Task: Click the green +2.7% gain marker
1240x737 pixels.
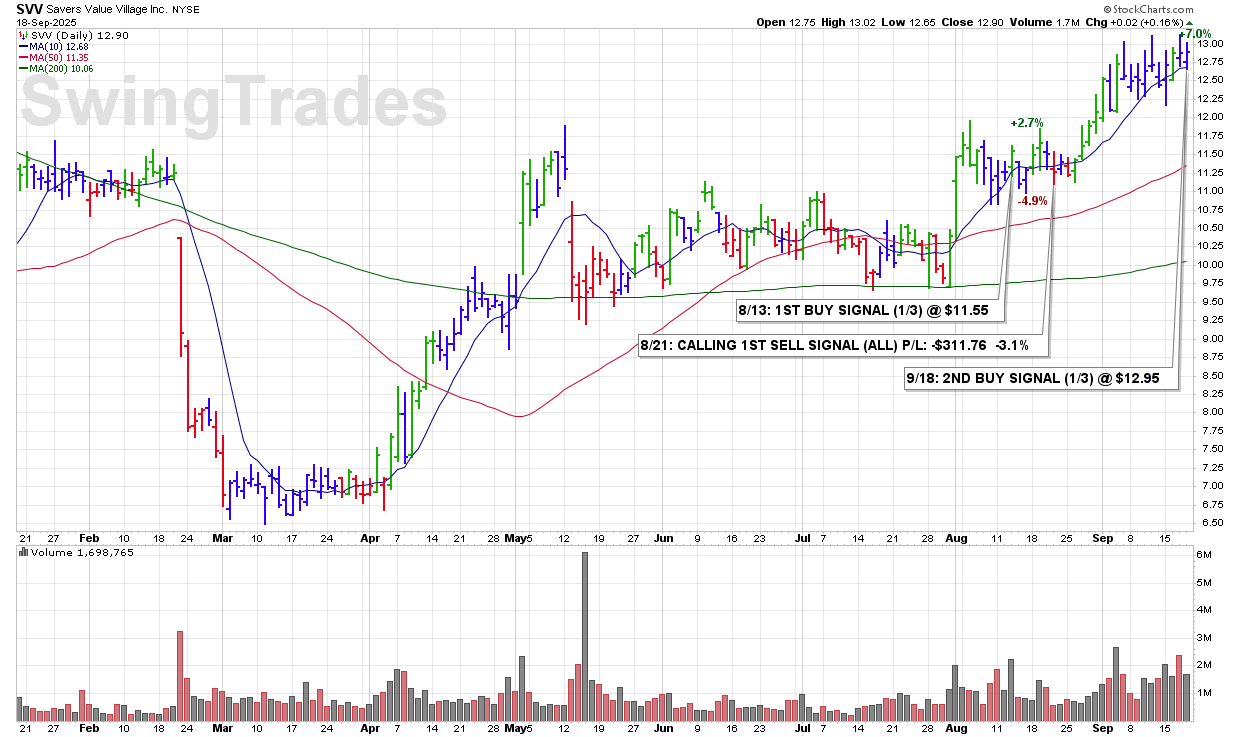Action: pos(1026,123)
